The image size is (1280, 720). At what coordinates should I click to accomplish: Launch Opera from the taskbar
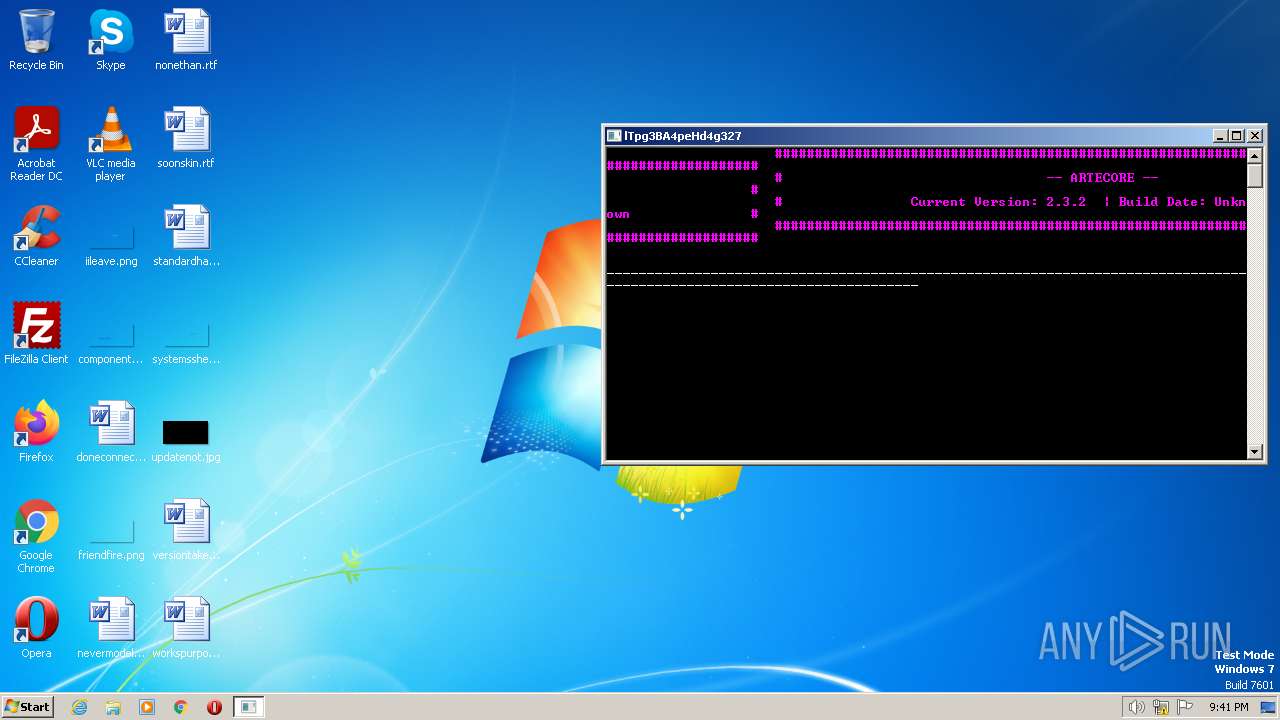click(214, 707)
